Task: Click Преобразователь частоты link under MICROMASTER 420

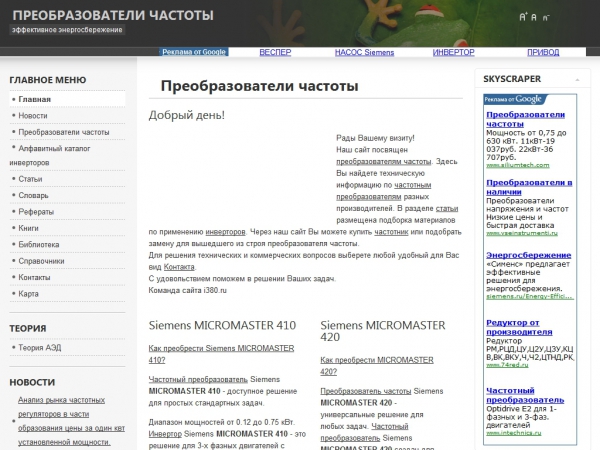Action: (366, 391)
